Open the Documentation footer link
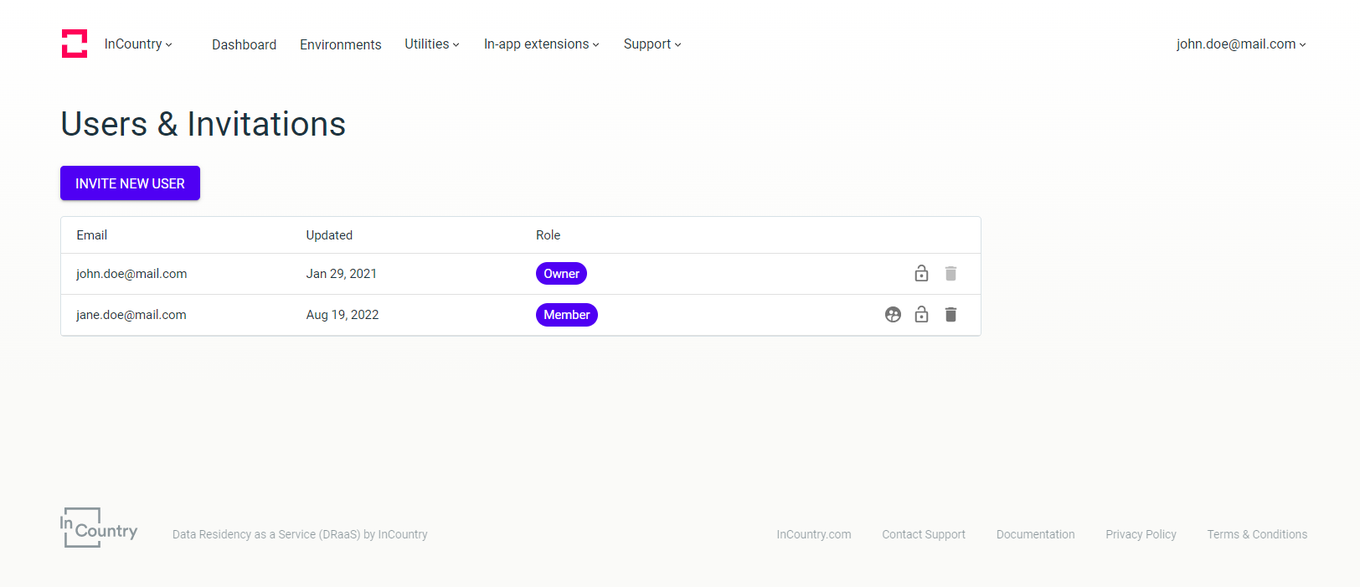This screenshot has width=1360, height=587. [1035, 534]
